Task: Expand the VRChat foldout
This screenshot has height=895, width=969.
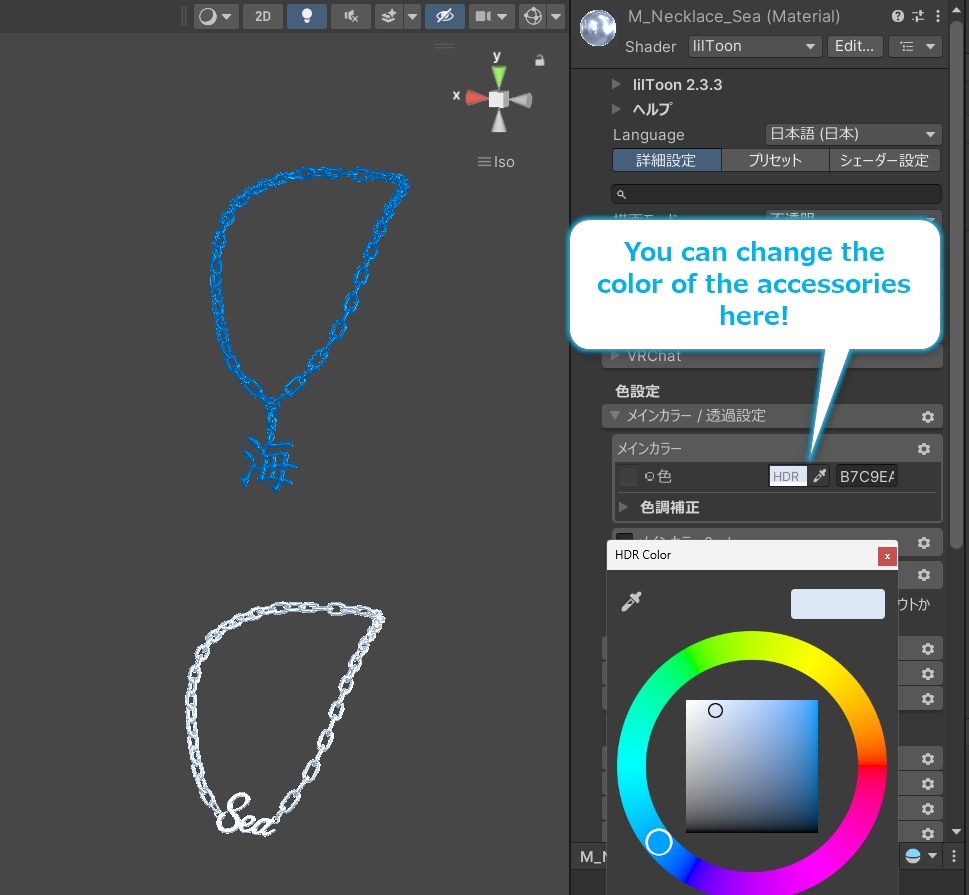Action: (616, 356)
